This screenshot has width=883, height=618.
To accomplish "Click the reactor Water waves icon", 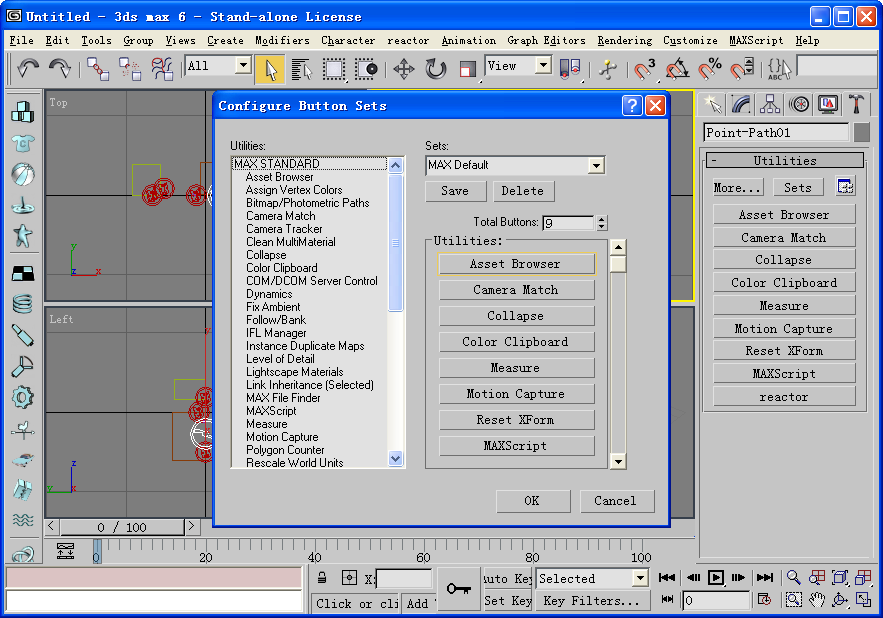I will tap(23, 519).
